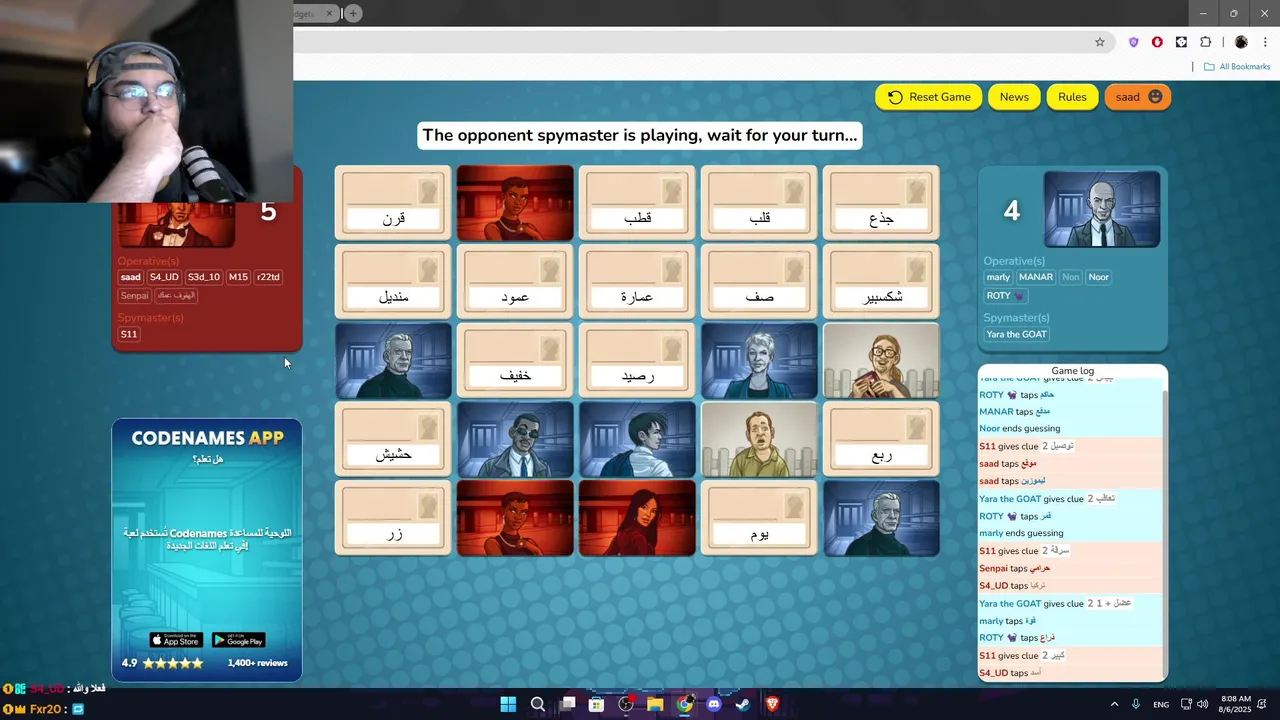Open a new browser tab
Viewport: 1280px width, 720px height.
coord(353,13)
